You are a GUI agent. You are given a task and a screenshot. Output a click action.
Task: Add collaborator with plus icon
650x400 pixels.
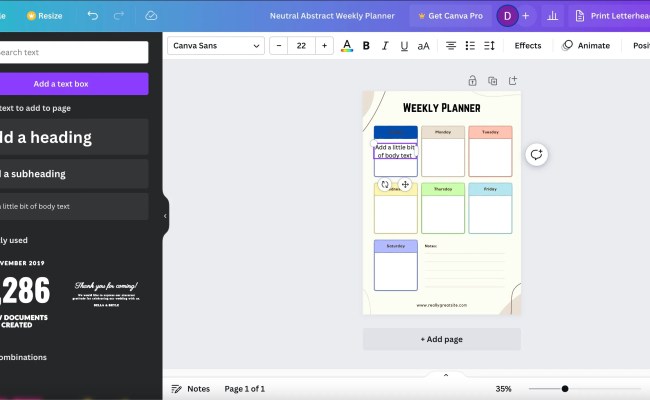coord(526,16)
